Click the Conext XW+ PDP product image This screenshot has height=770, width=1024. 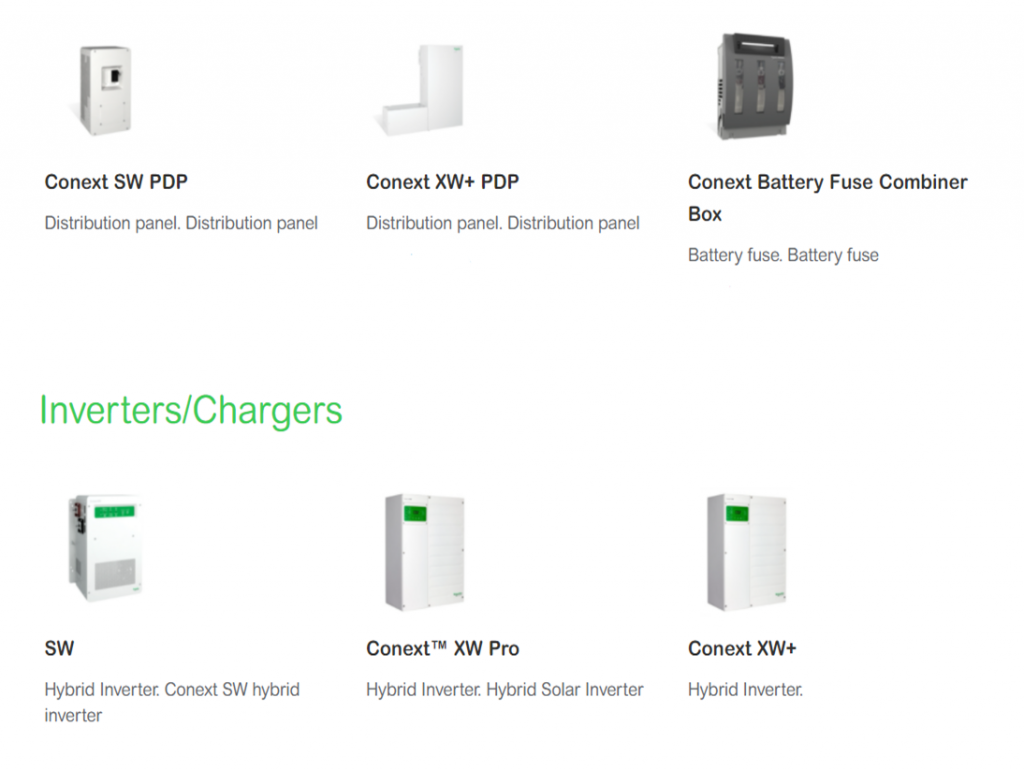[421, 89]
